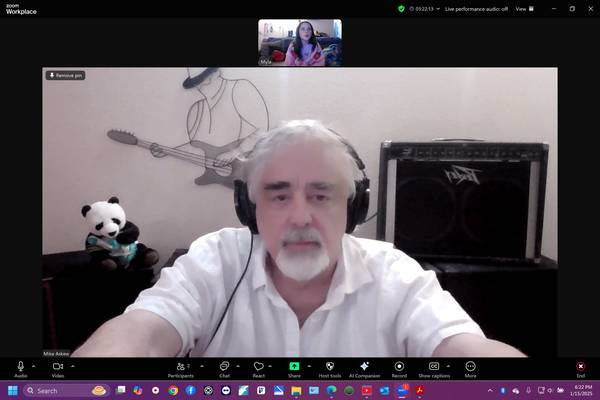Viewport: 600px width, 400px height.
Task: Launch AI Companion
Action: click(x=364, y=367)
